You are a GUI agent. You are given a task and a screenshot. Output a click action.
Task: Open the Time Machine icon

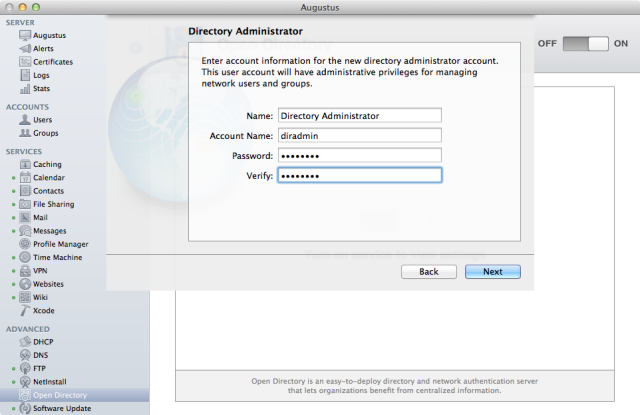pos(25,257)
